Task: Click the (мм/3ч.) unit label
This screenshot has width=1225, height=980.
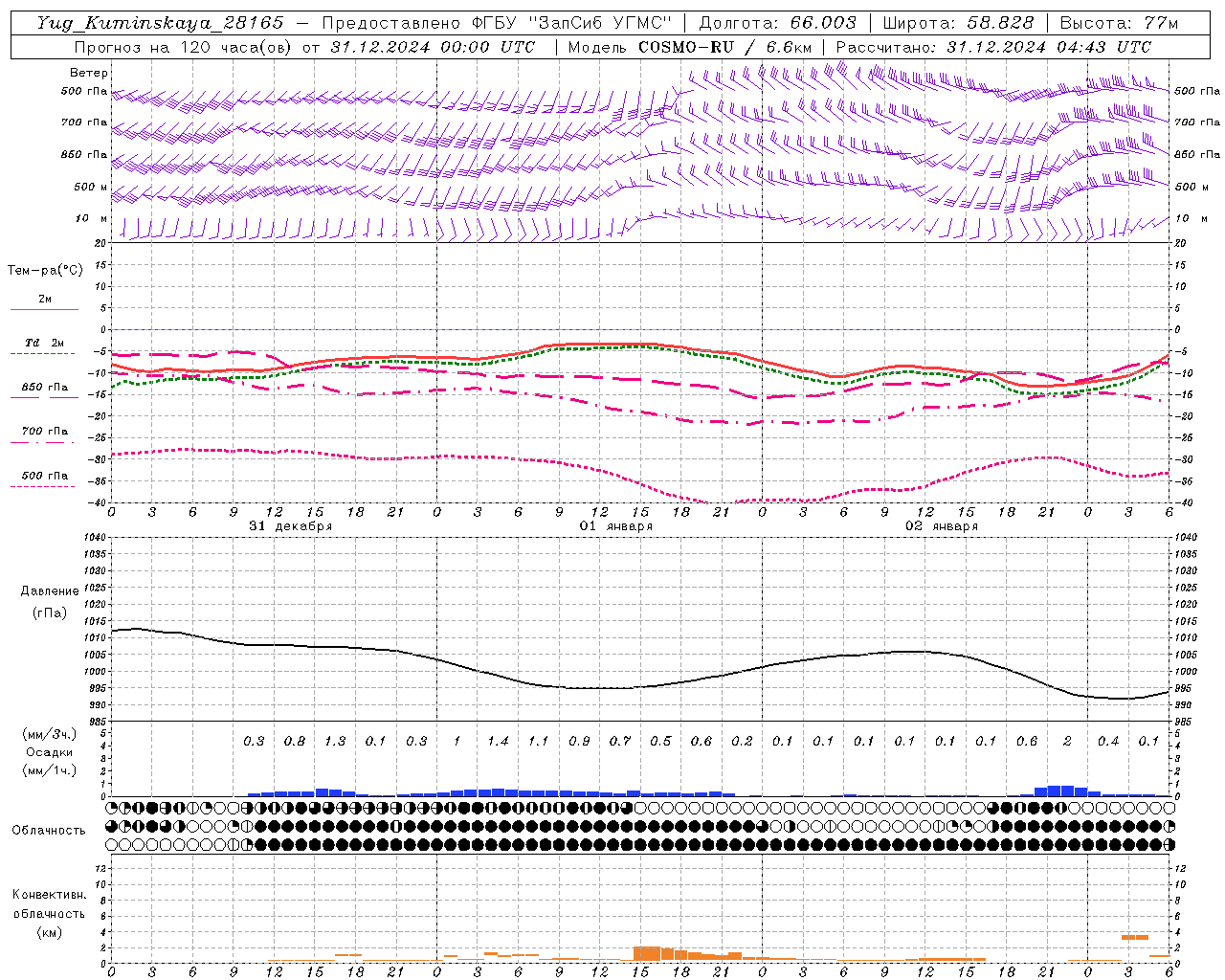Action: tap(49, 734)
